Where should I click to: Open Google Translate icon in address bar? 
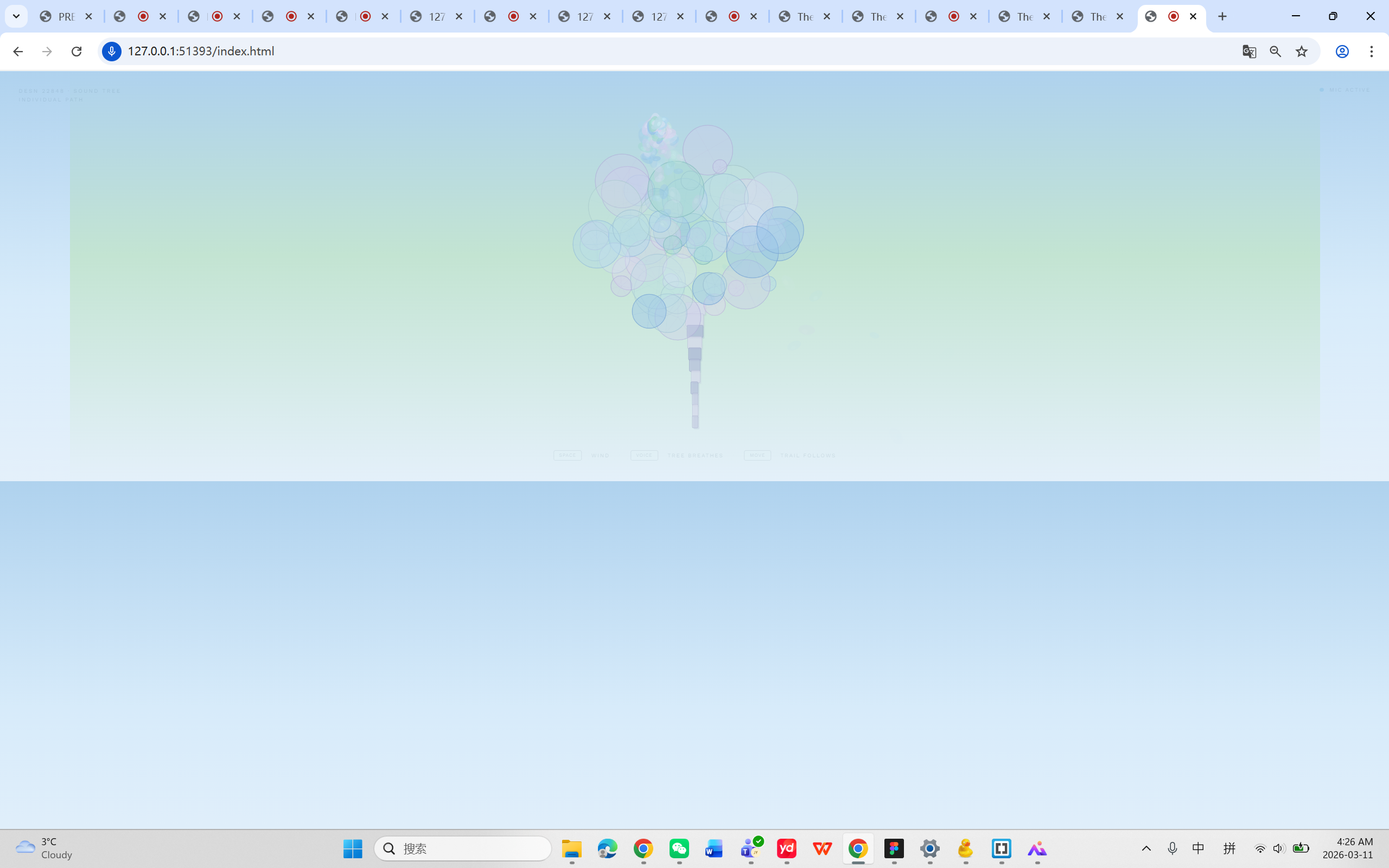pyautogui.click(x=1248, y=51)
